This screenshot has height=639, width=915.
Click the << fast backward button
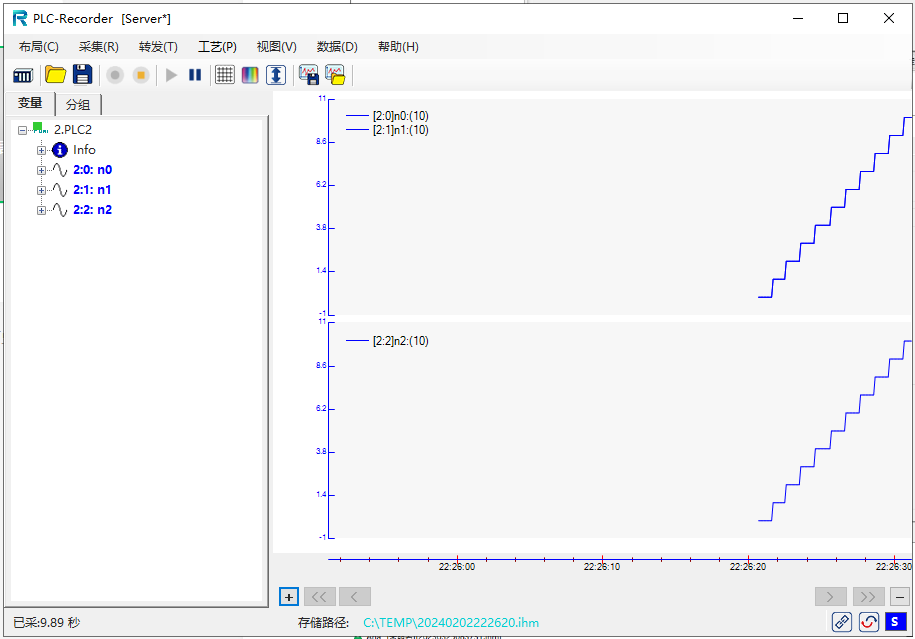[319, 597]
